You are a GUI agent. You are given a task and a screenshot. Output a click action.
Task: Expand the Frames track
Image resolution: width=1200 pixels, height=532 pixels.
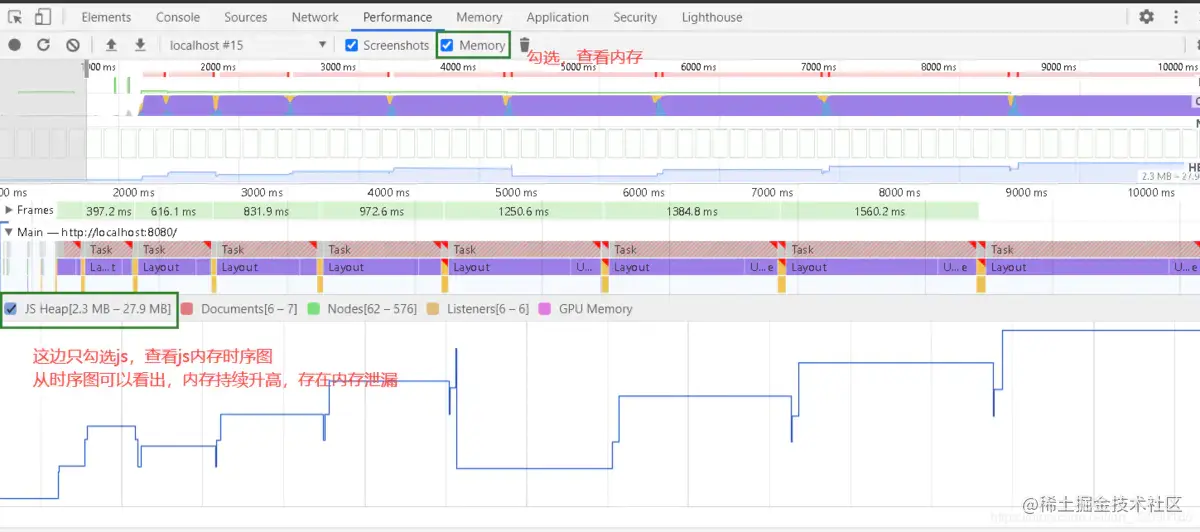click(x=9, y=211)
